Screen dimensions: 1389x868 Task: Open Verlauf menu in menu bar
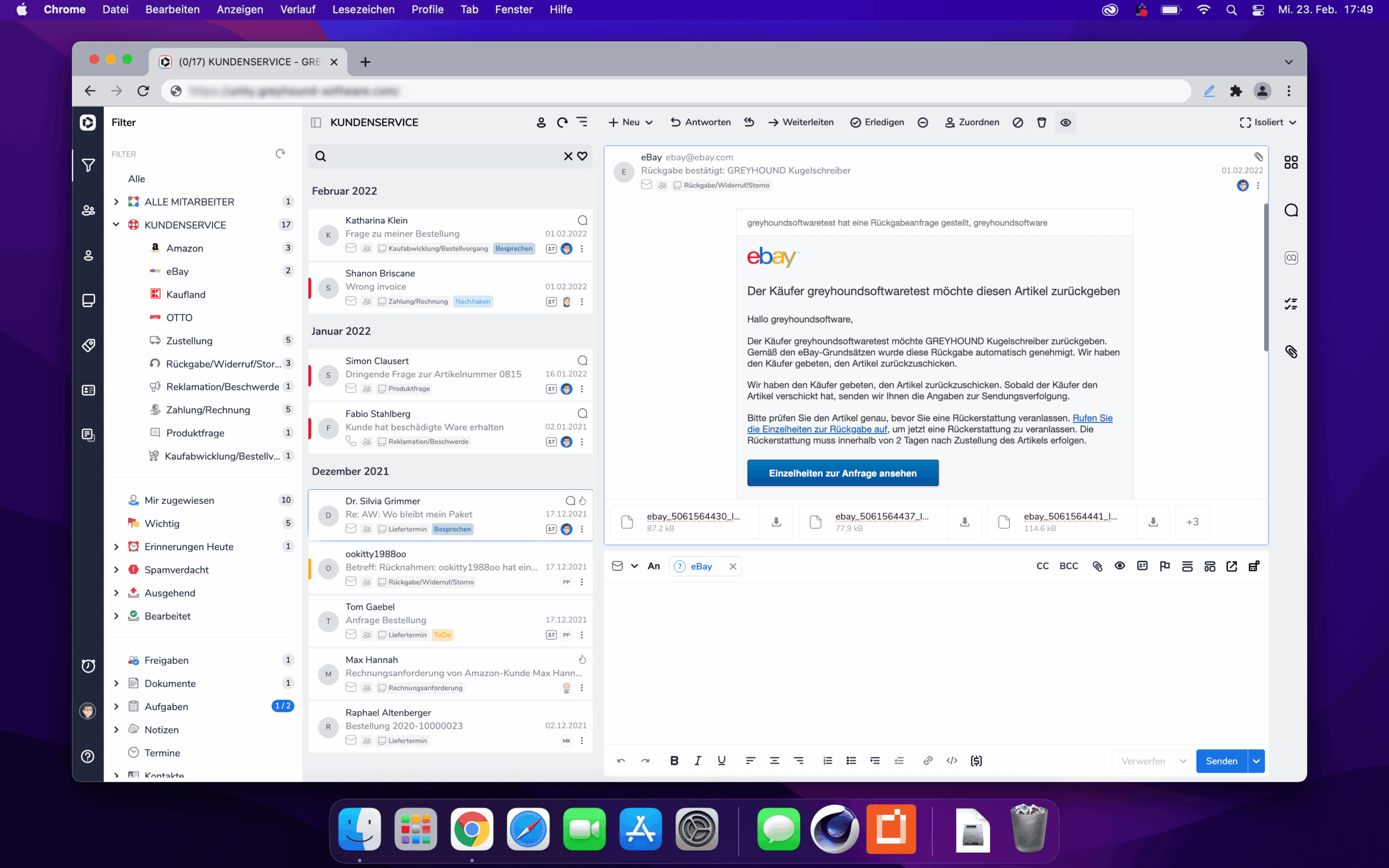pyautogui.click(x=297, y=10)
